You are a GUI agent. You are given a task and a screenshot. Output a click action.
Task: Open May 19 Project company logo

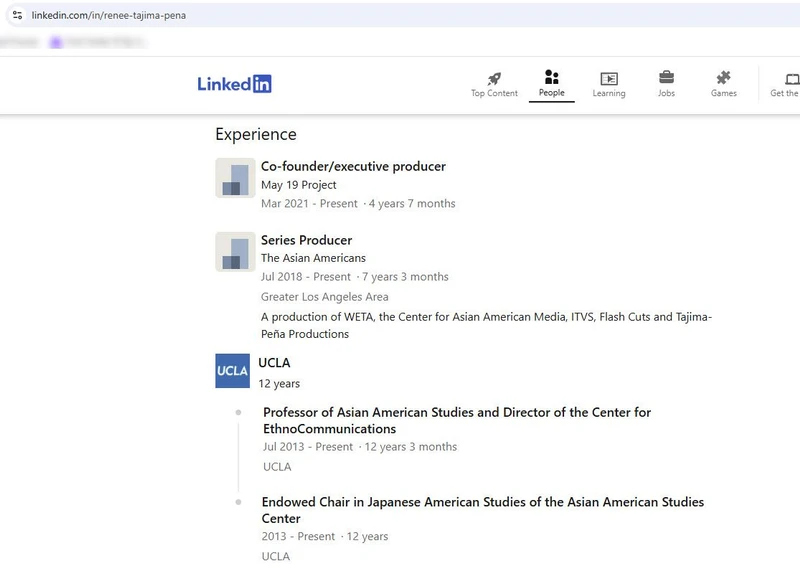pyautogui.click(x=235, y=178)
